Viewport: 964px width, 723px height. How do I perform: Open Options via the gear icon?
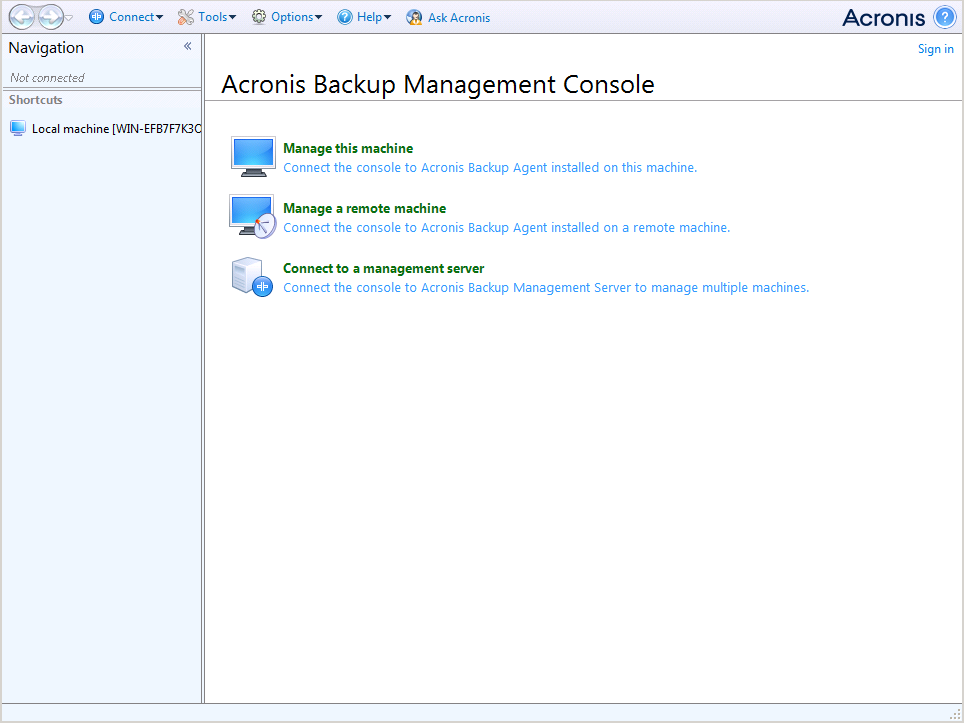tap(258, 17)
